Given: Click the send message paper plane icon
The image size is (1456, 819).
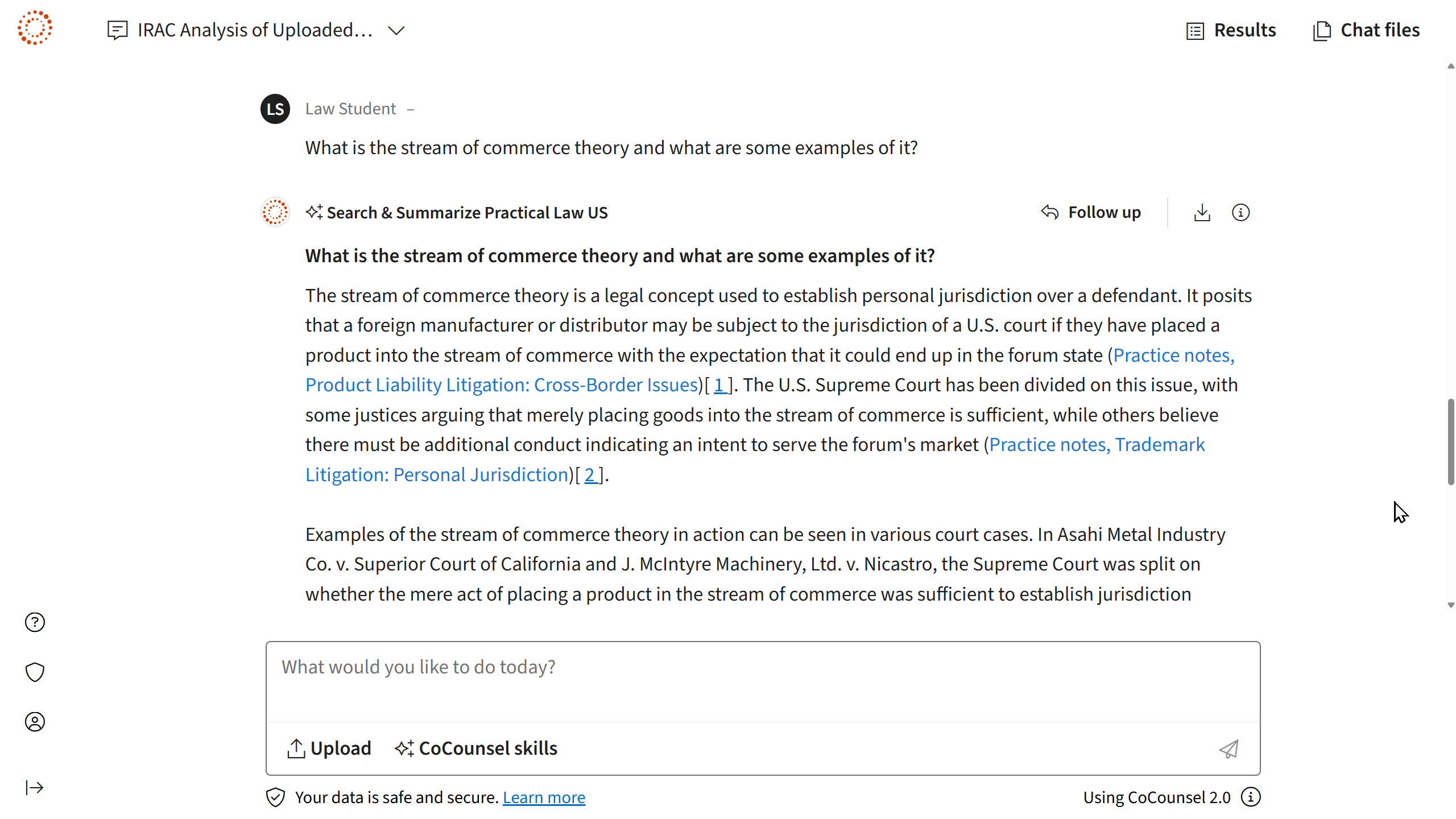Looking at the screenshot, I should click(1228, 749).
